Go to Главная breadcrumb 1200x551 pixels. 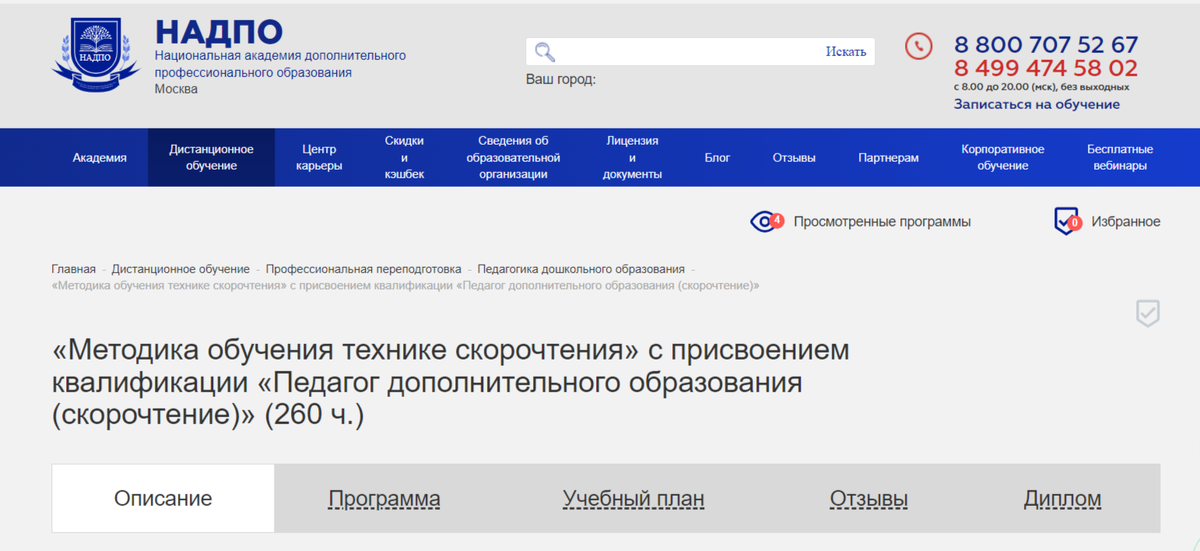tap(74, 269)
